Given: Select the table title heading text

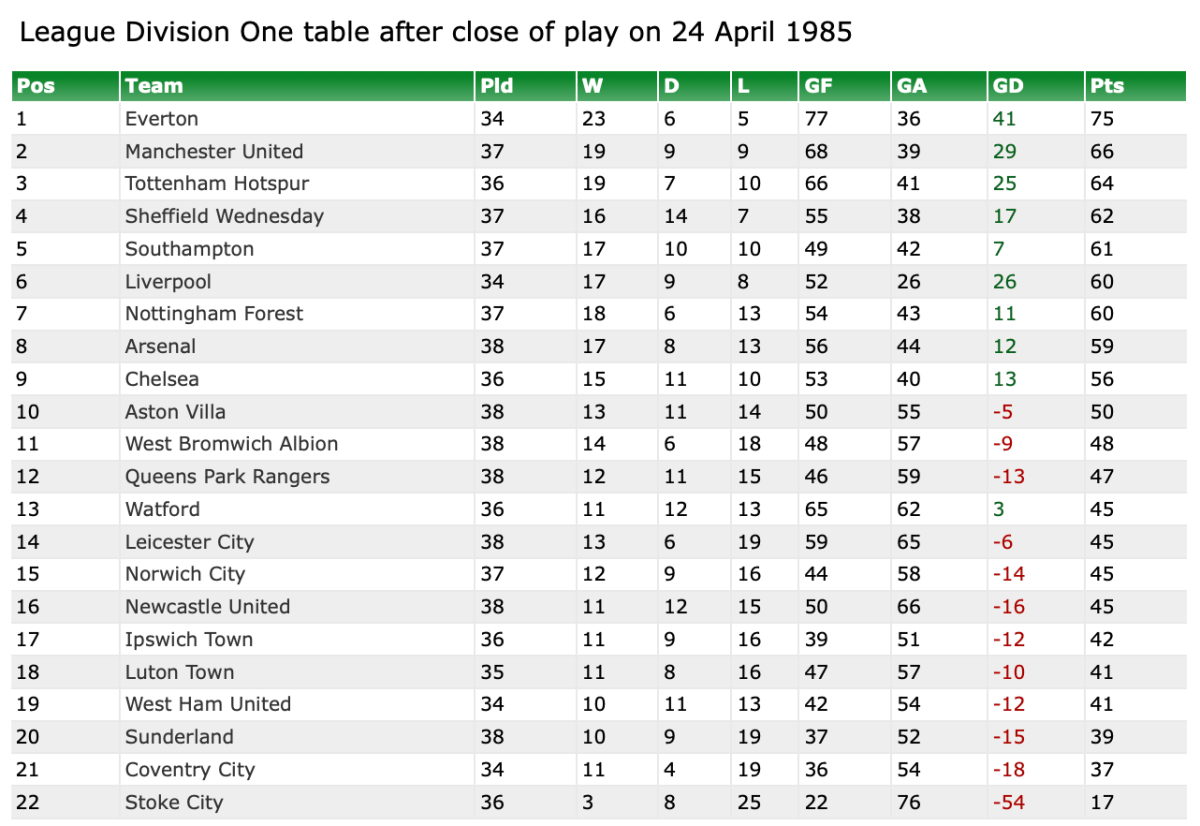Looking at the screenshot, I should point(436,32).
